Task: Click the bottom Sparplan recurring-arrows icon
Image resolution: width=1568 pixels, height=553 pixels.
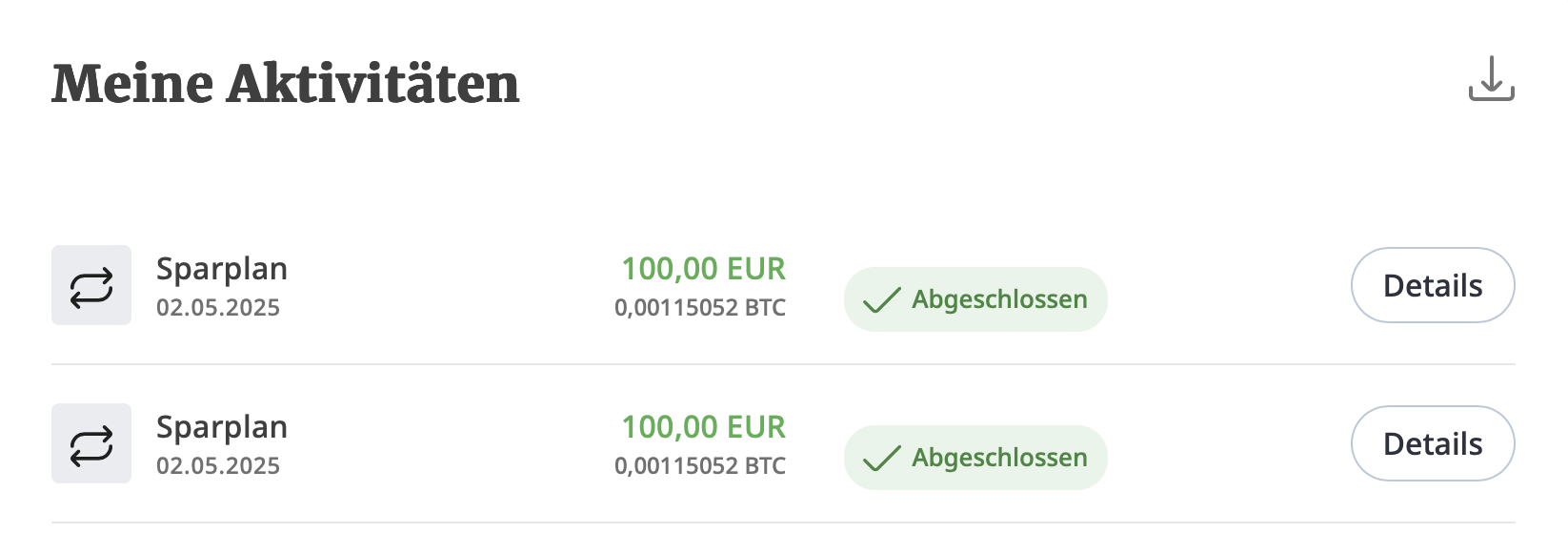Action: click(91, 443)
